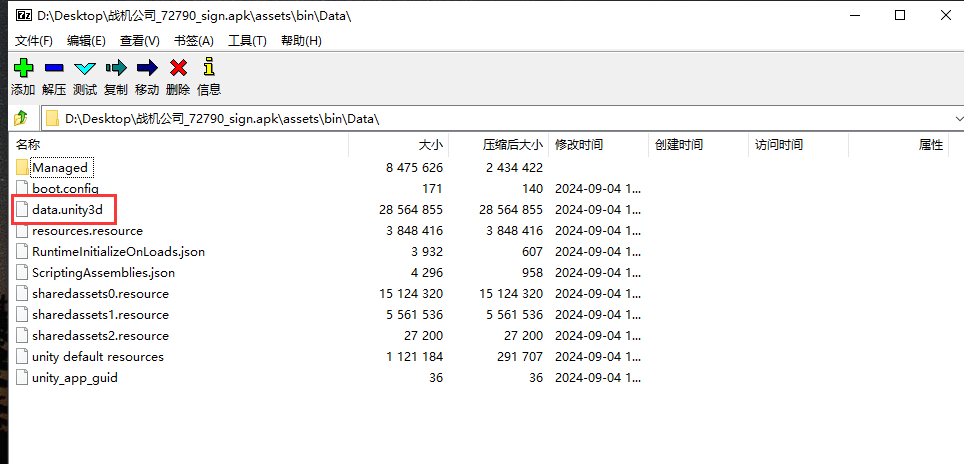Open the Tools (工具) menu
The height and width of the screenshot is (464, 964).
pyautogui.click(x=247, y=41)
